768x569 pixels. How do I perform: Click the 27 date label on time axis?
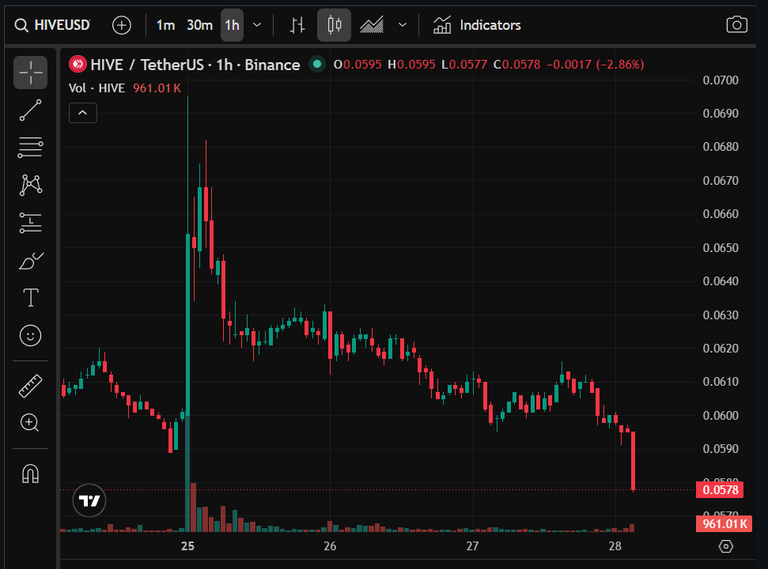(x=472, y=546)
